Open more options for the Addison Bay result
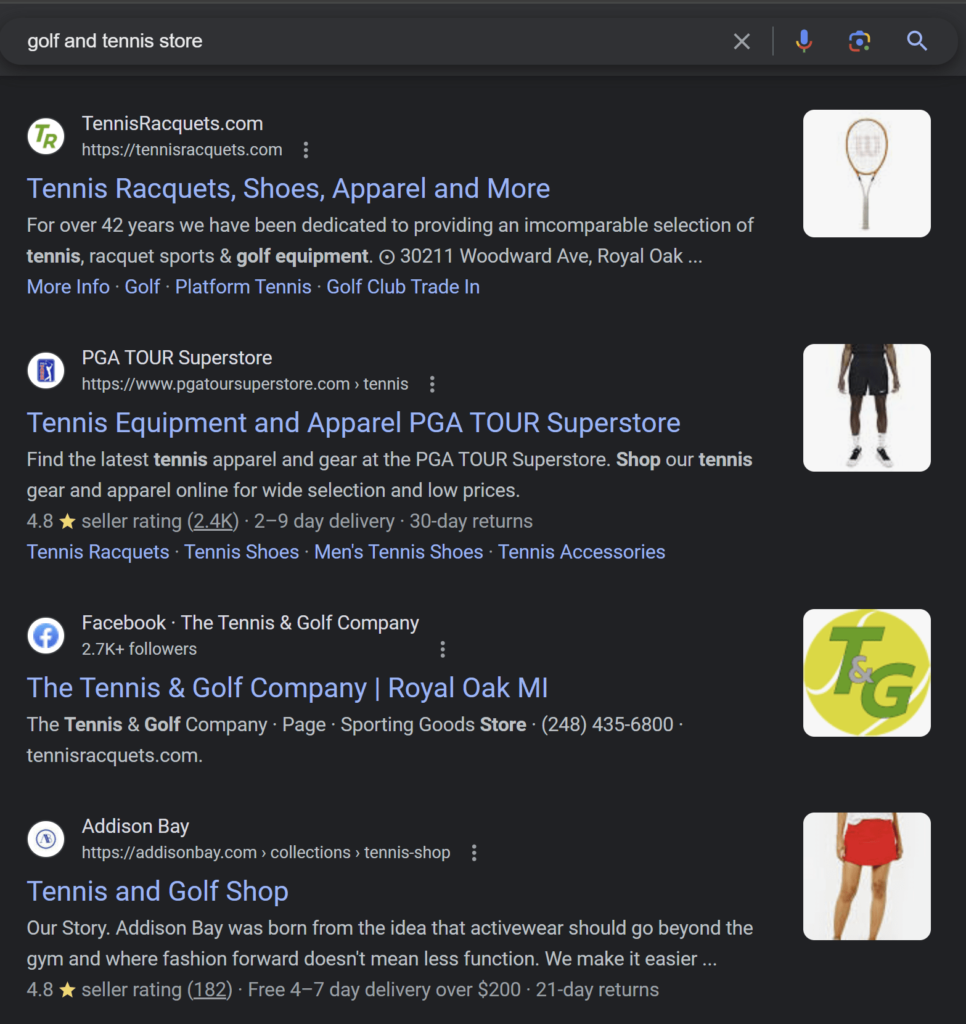The width and height of the screenshot is (966, 1024). (474, 853)
